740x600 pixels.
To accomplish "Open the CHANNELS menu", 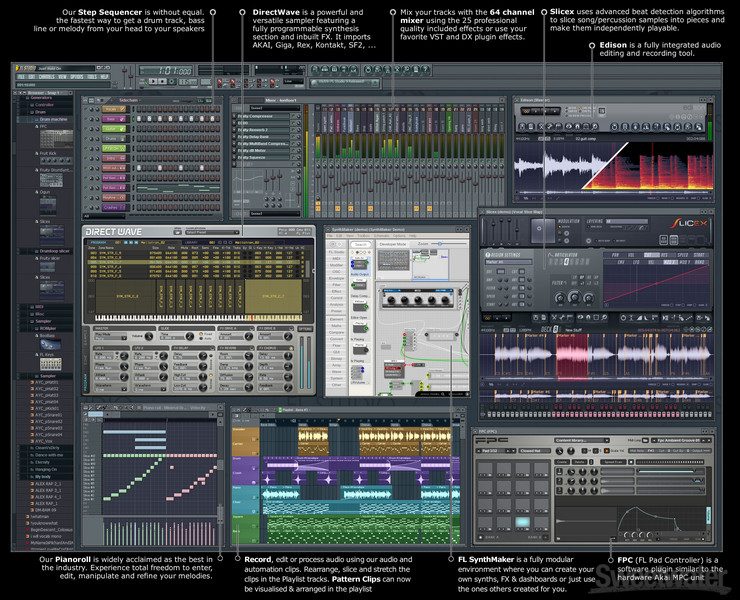I will tap(46, 76).
